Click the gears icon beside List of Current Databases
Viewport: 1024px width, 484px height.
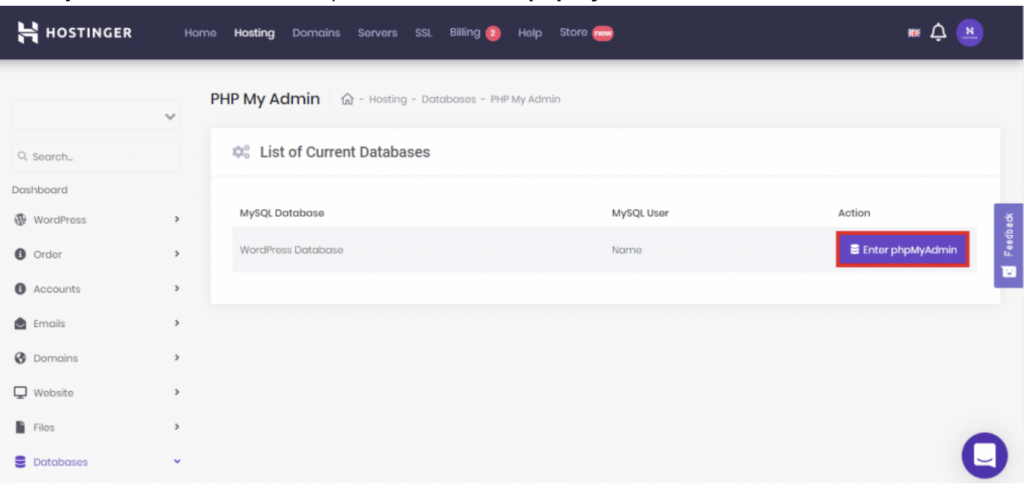tap(241, 152)
